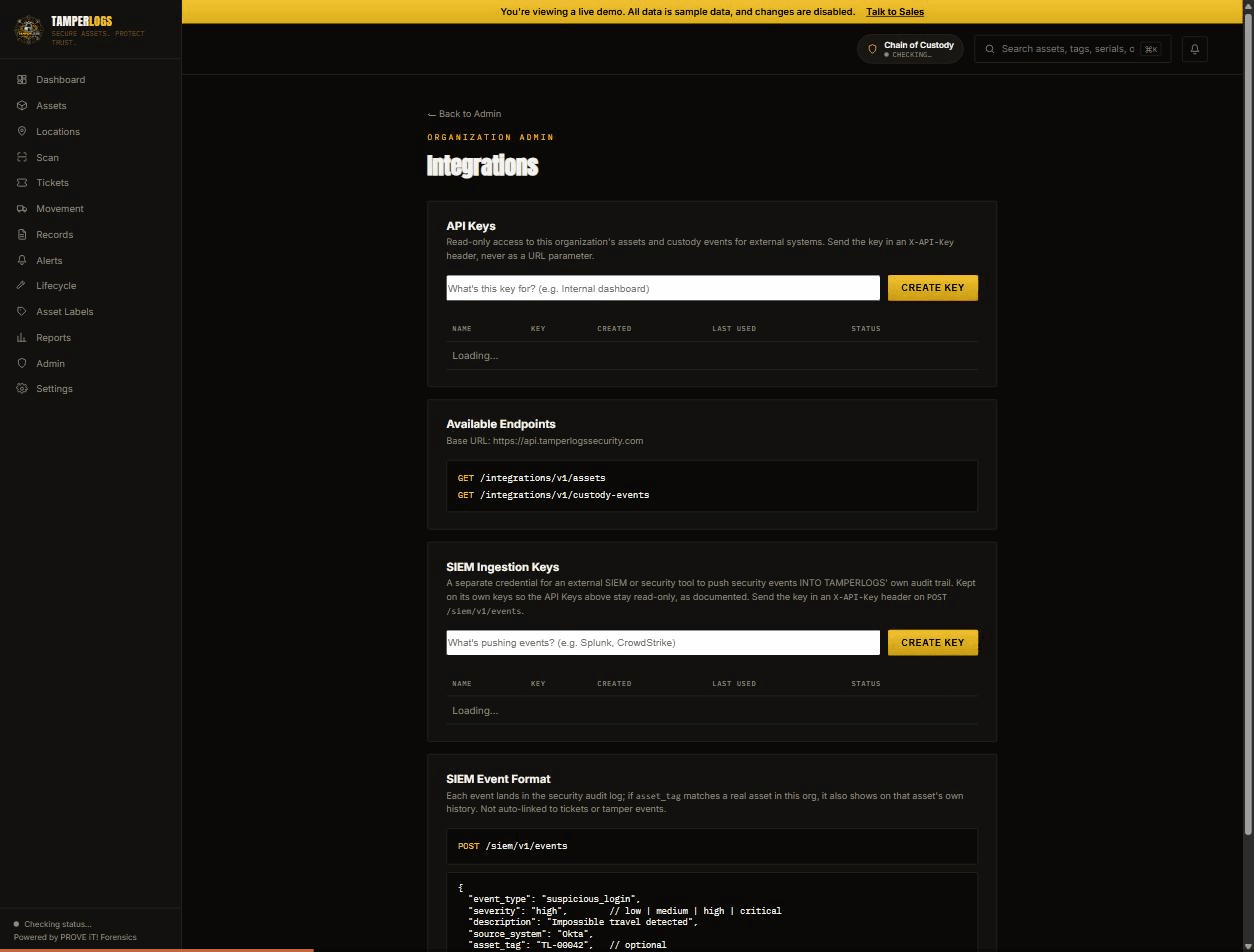
Task: Click the Base URL api.tamperlogssecurity.com text
Action: (545, 441)
